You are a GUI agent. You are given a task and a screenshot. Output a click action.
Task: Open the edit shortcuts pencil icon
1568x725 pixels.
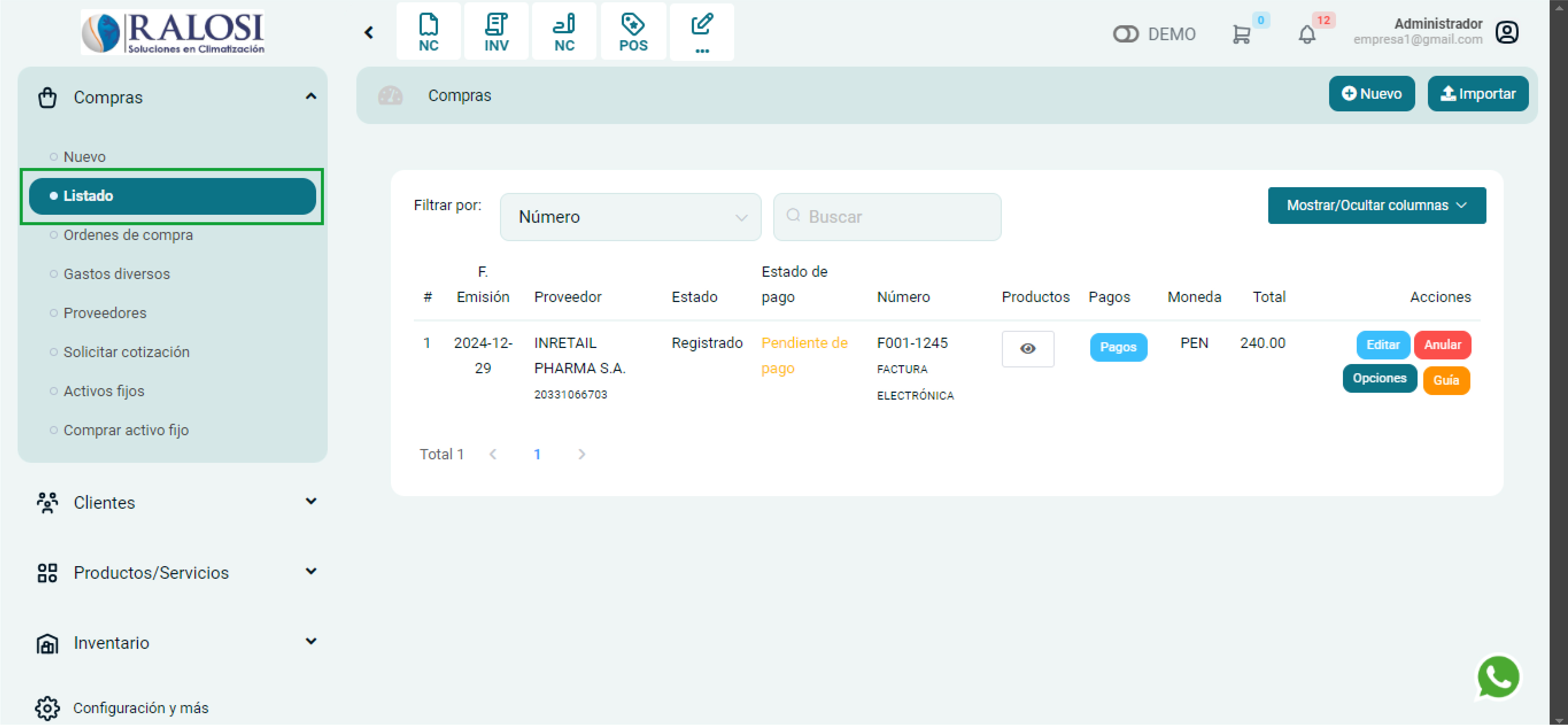point(702,32)
